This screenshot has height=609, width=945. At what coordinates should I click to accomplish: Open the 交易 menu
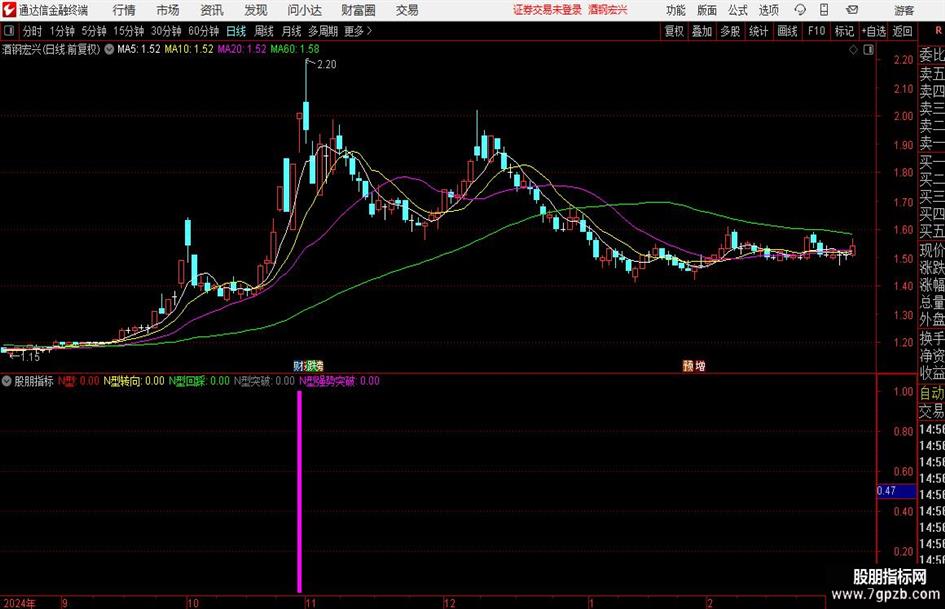407,10
